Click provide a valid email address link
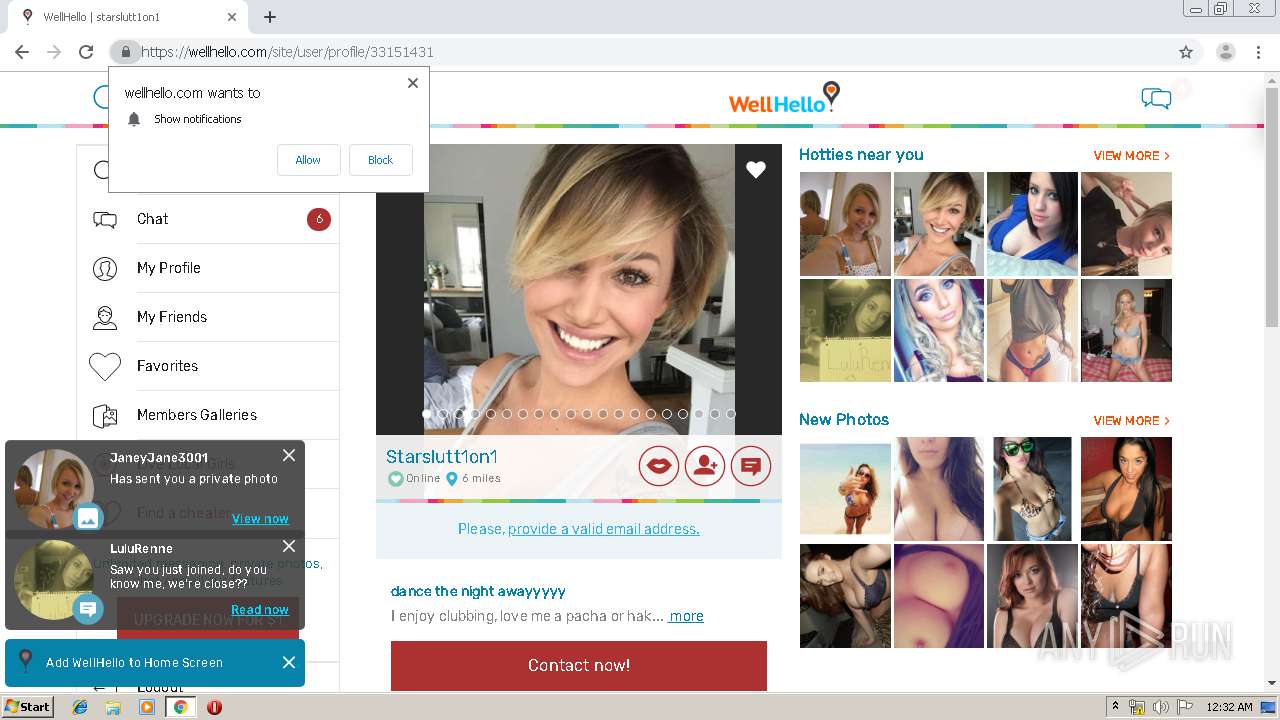 [x=604, y=529]
